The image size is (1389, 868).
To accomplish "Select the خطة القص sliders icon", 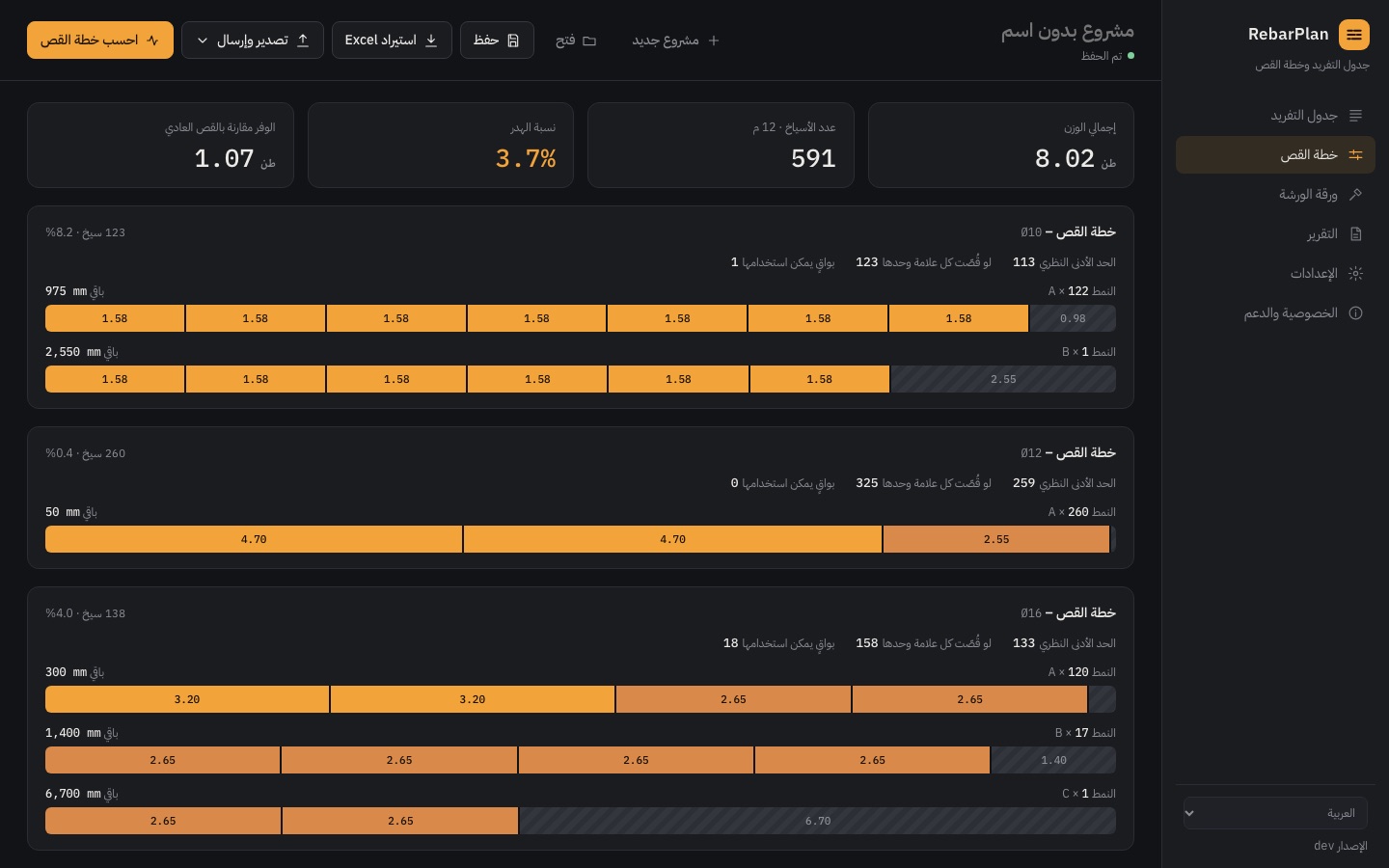I will pyautogui.click(x=1355, y=155).
